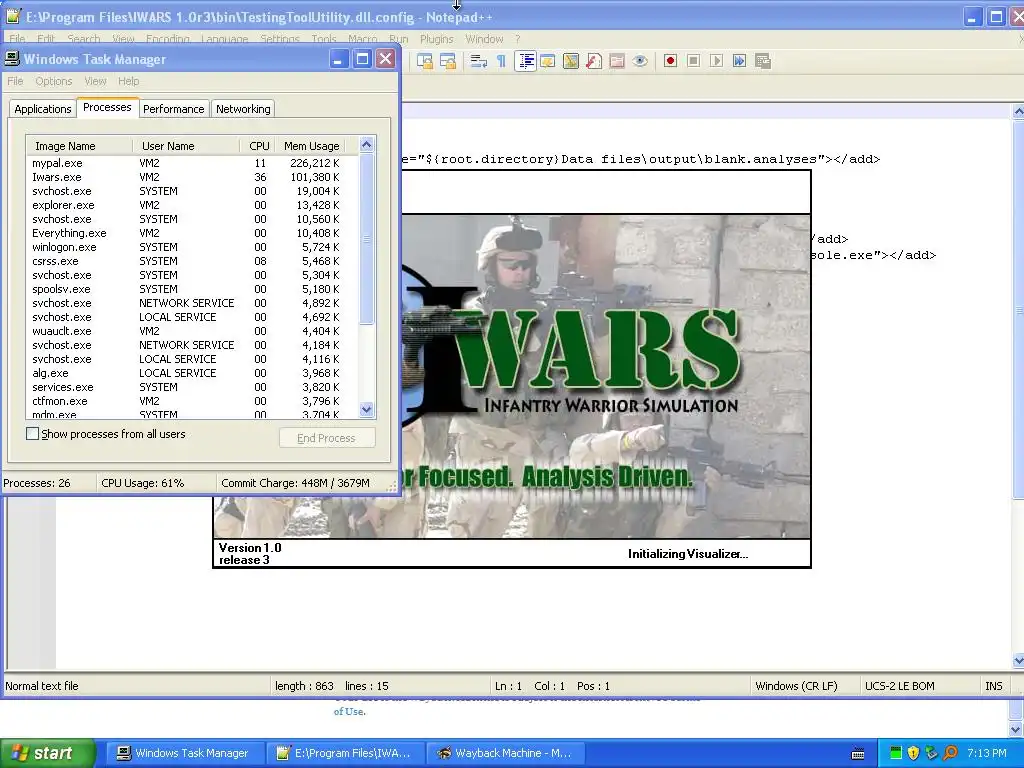Viewport: 1024px width, 768px height.
Task: Select the Everything.exe process row
Action: click(192, 233)
